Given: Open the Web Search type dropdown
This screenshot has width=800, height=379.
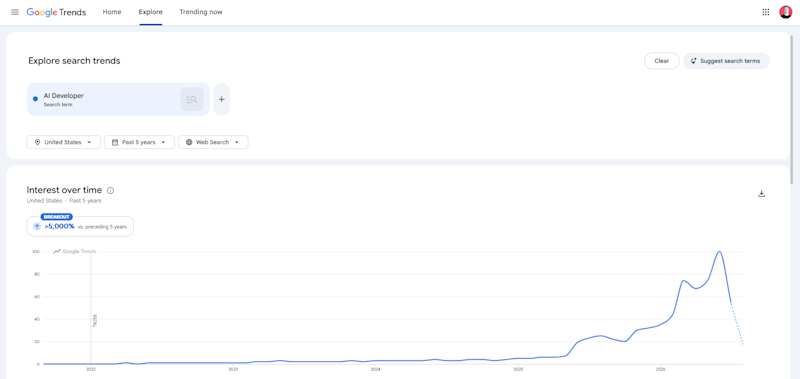Looking at the screenshot, I should (213, 142).
